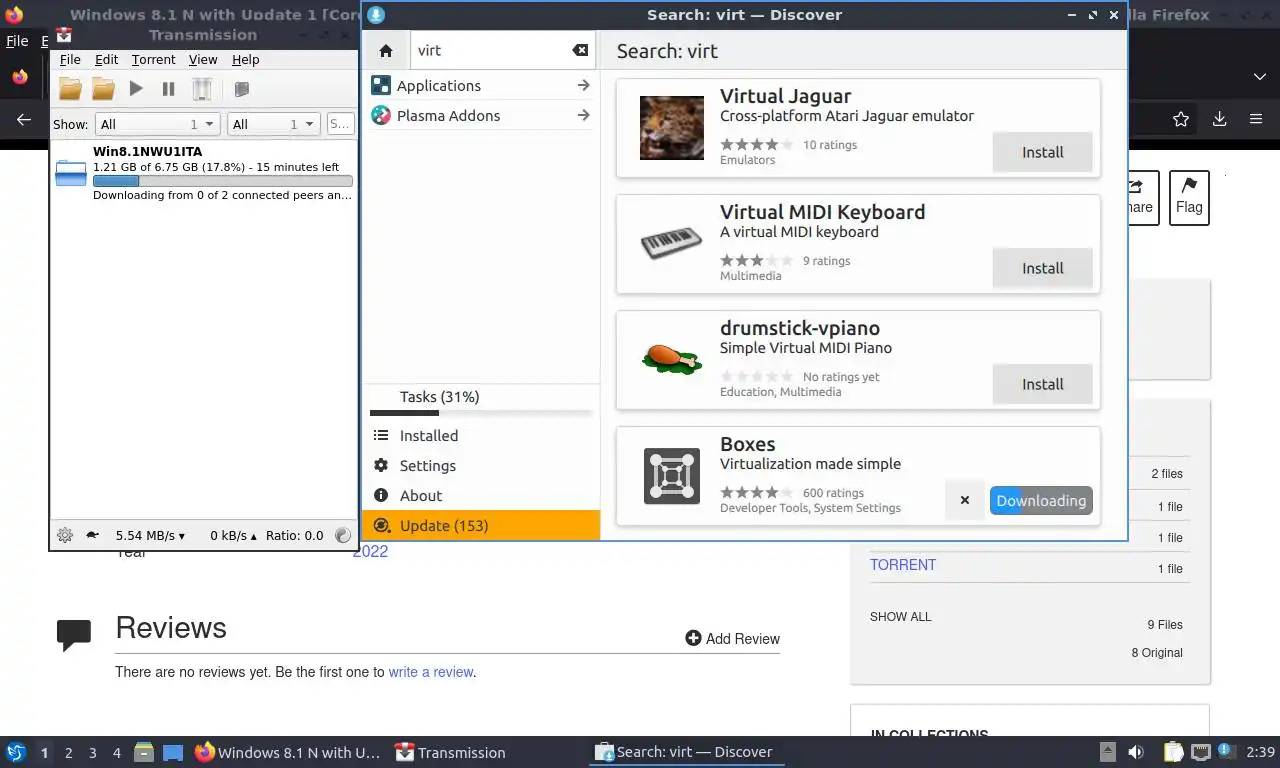Toggle turtle speed-limit mode in Transmission
The height and width of the screenshot is (768, 1280).
tap(92, 535)
